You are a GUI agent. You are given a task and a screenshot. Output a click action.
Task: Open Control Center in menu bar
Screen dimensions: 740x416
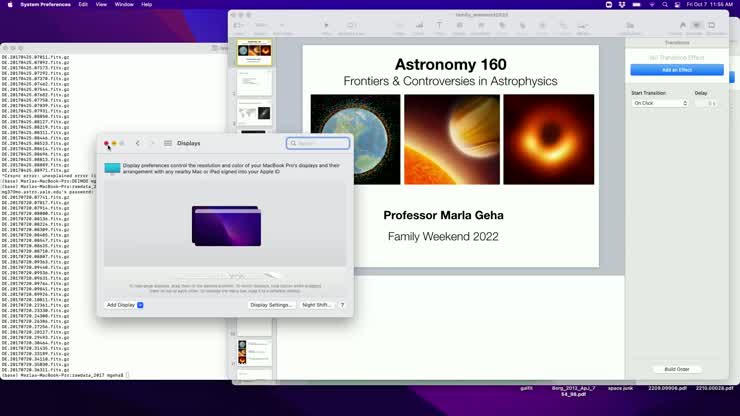[x=676, y=4]
